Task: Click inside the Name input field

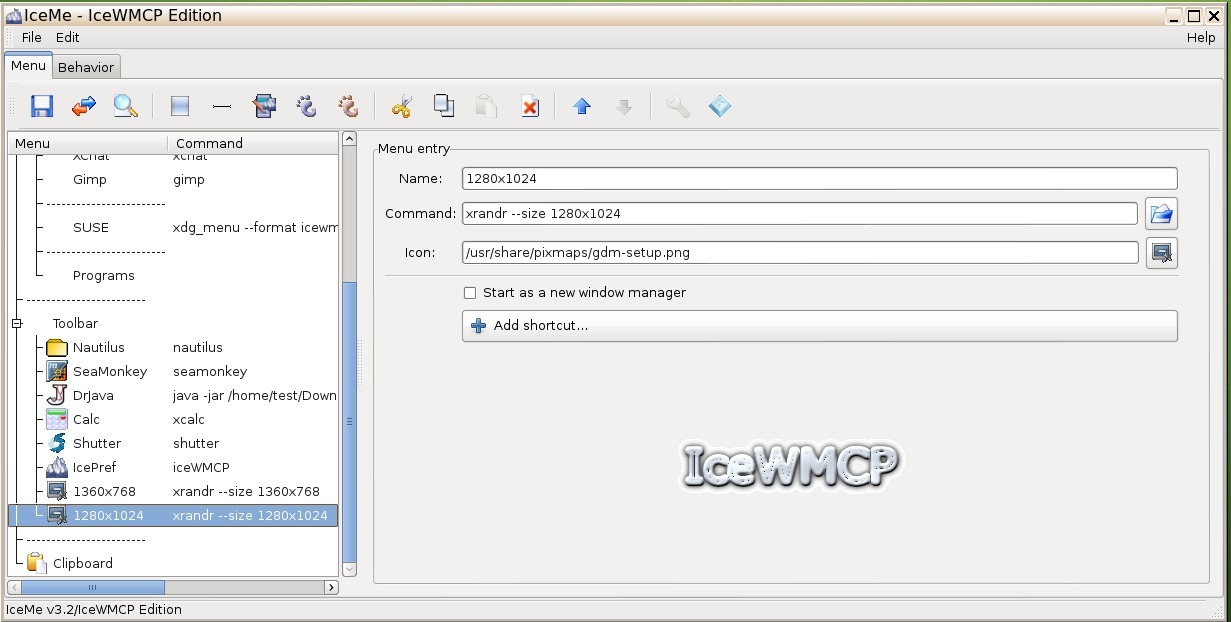Action: point(700,178)
